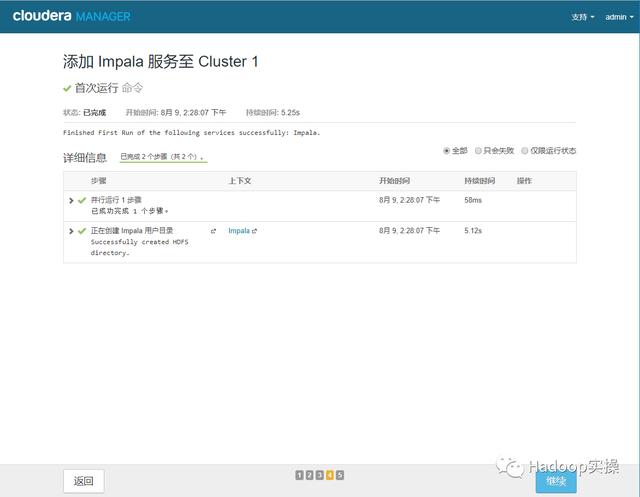Screen dimensions: 640x497
Task: Select the 只含失败 radio button filter
Action: pos(478,151)
